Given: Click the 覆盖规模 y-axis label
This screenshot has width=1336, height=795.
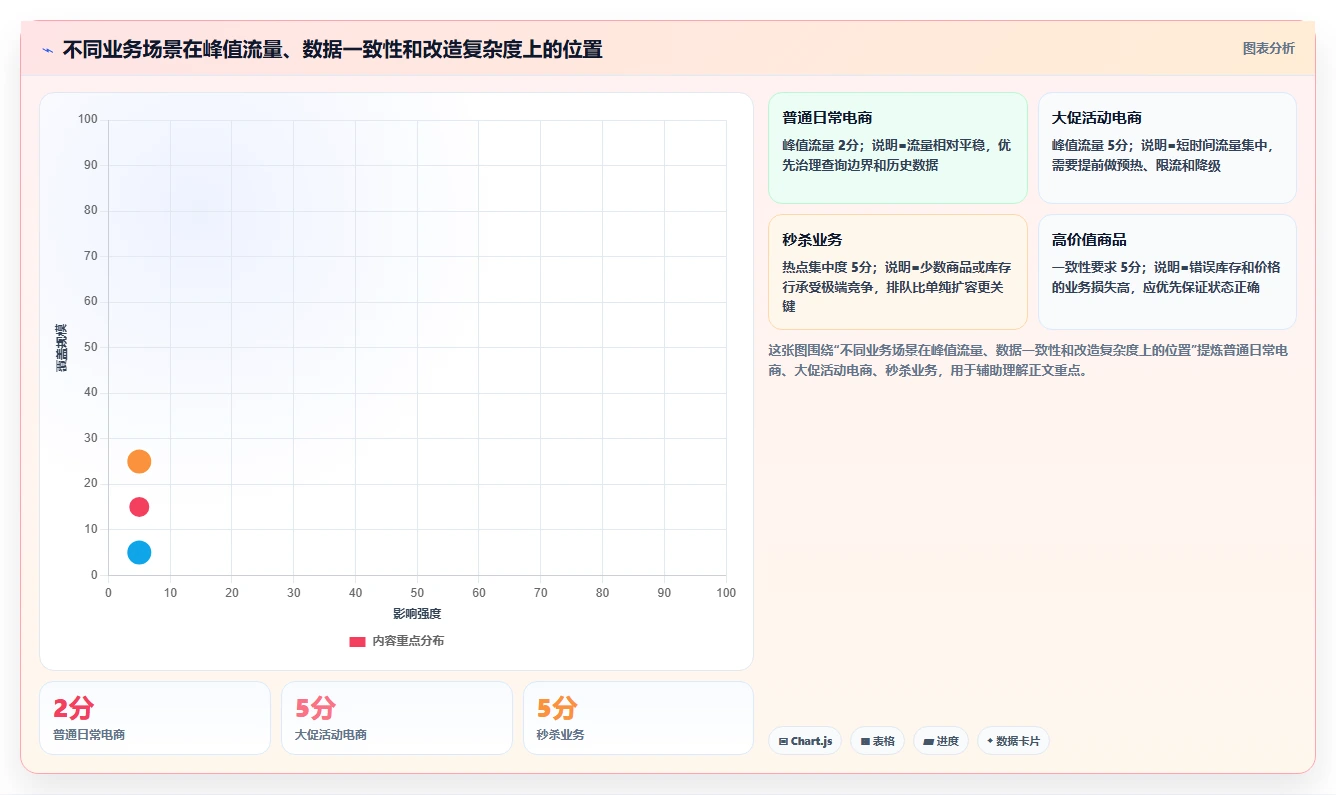Looking at the screenshot, I should pyautogui.click(x=62, y=348).
